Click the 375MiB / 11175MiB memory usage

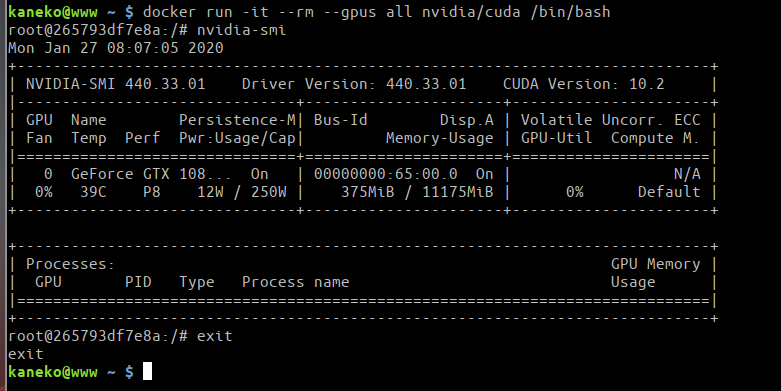[x=417, y=192]
